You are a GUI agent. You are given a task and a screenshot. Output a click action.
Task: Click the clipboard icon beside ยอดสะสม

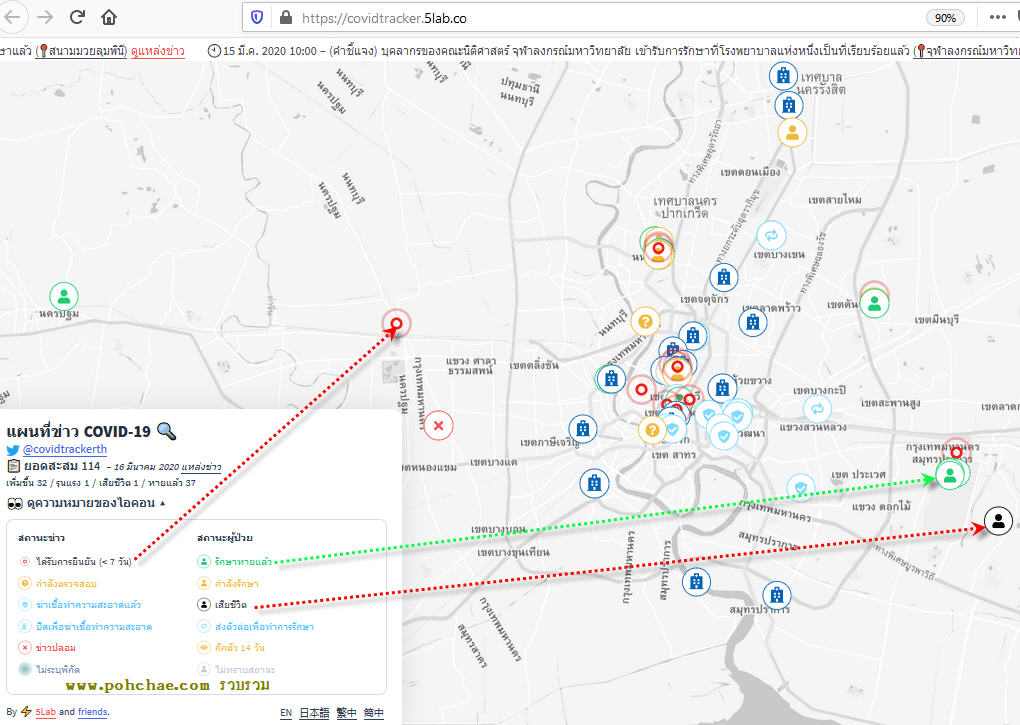[13, 466]
